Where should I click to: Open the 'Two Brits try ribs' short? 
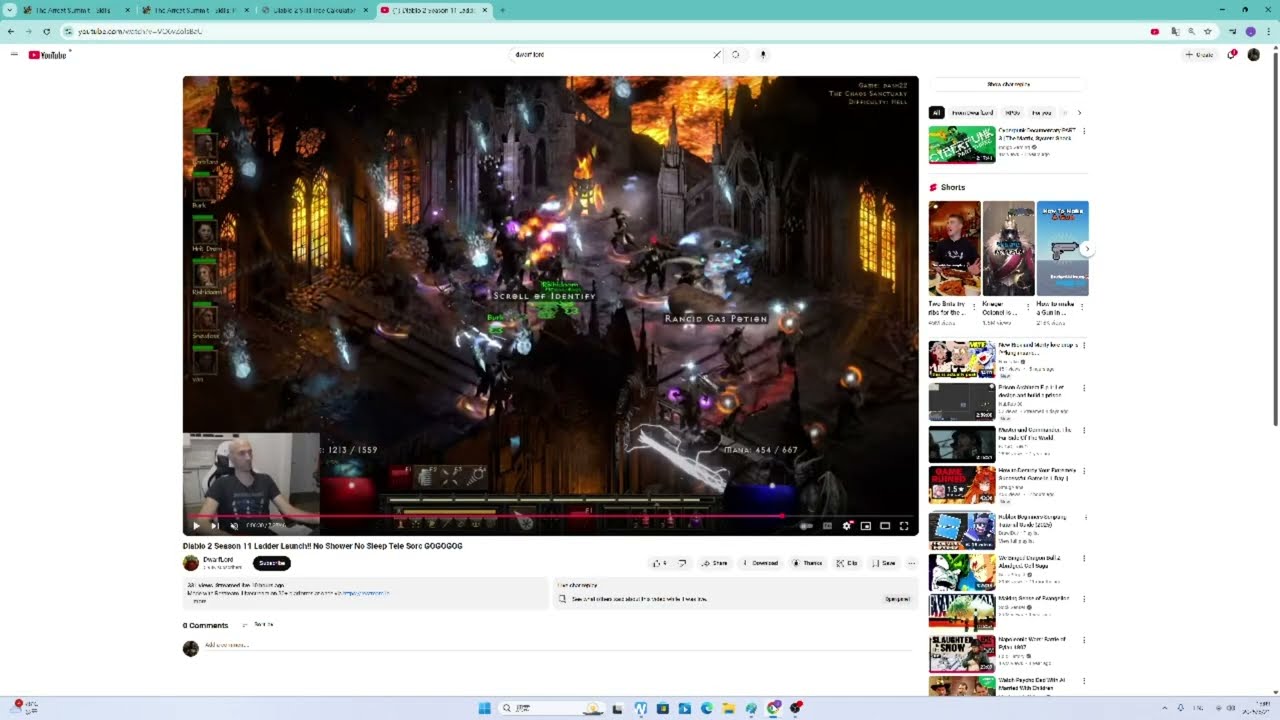(954, 248)
